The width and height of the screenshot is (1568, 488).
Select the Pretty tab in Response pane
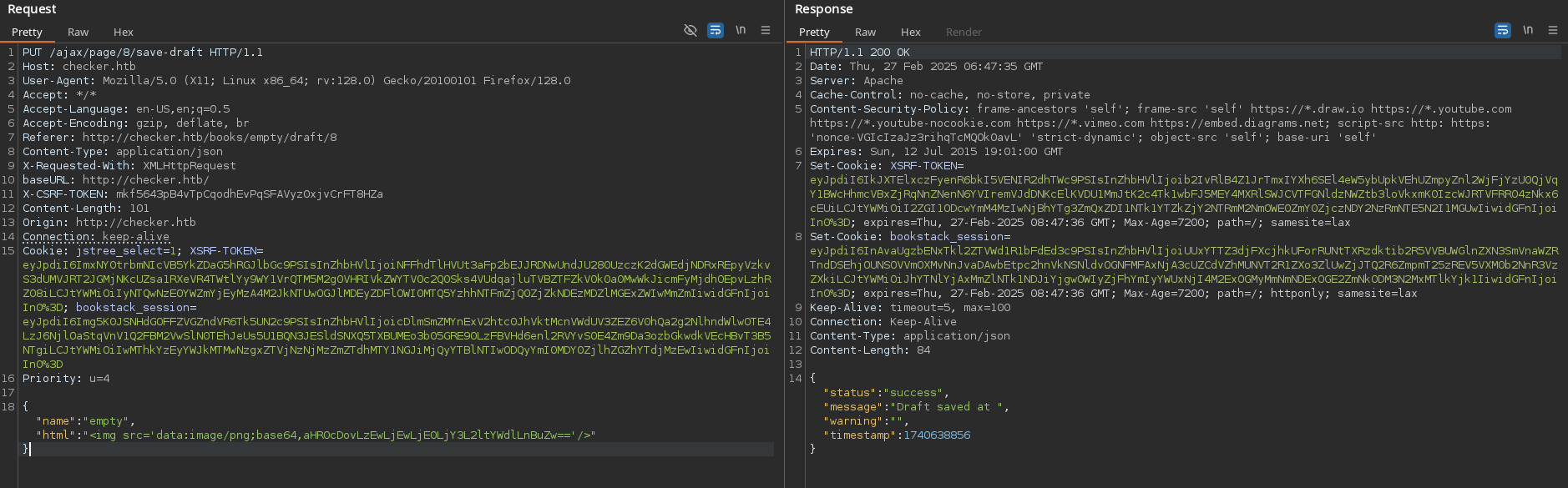coord(814,32)
